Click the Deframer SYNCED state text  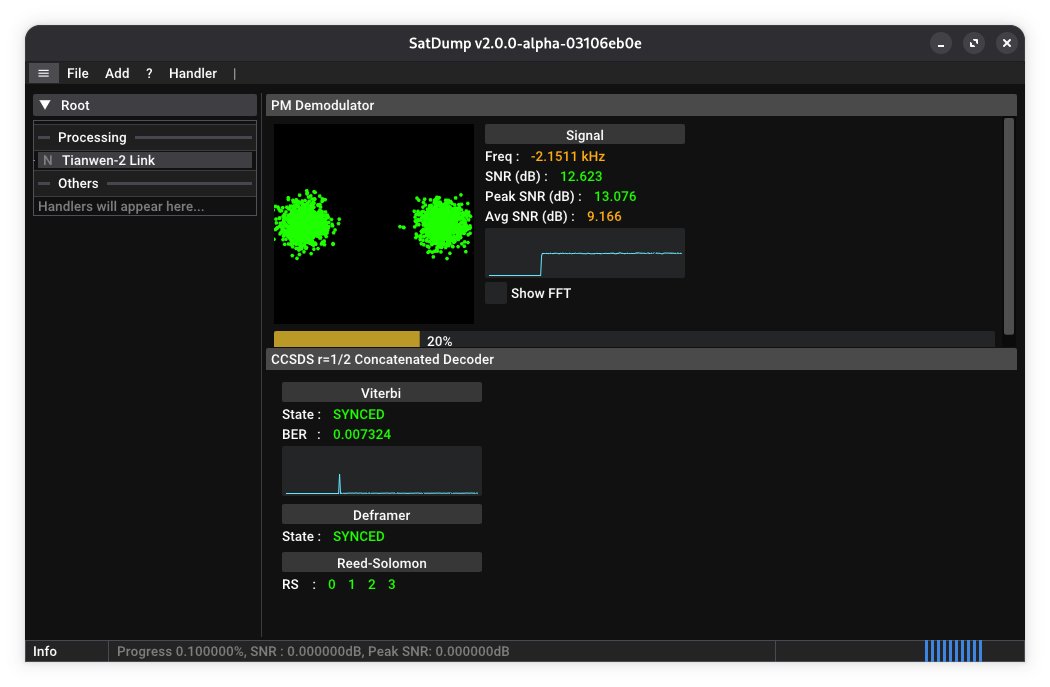coord(358,536)
